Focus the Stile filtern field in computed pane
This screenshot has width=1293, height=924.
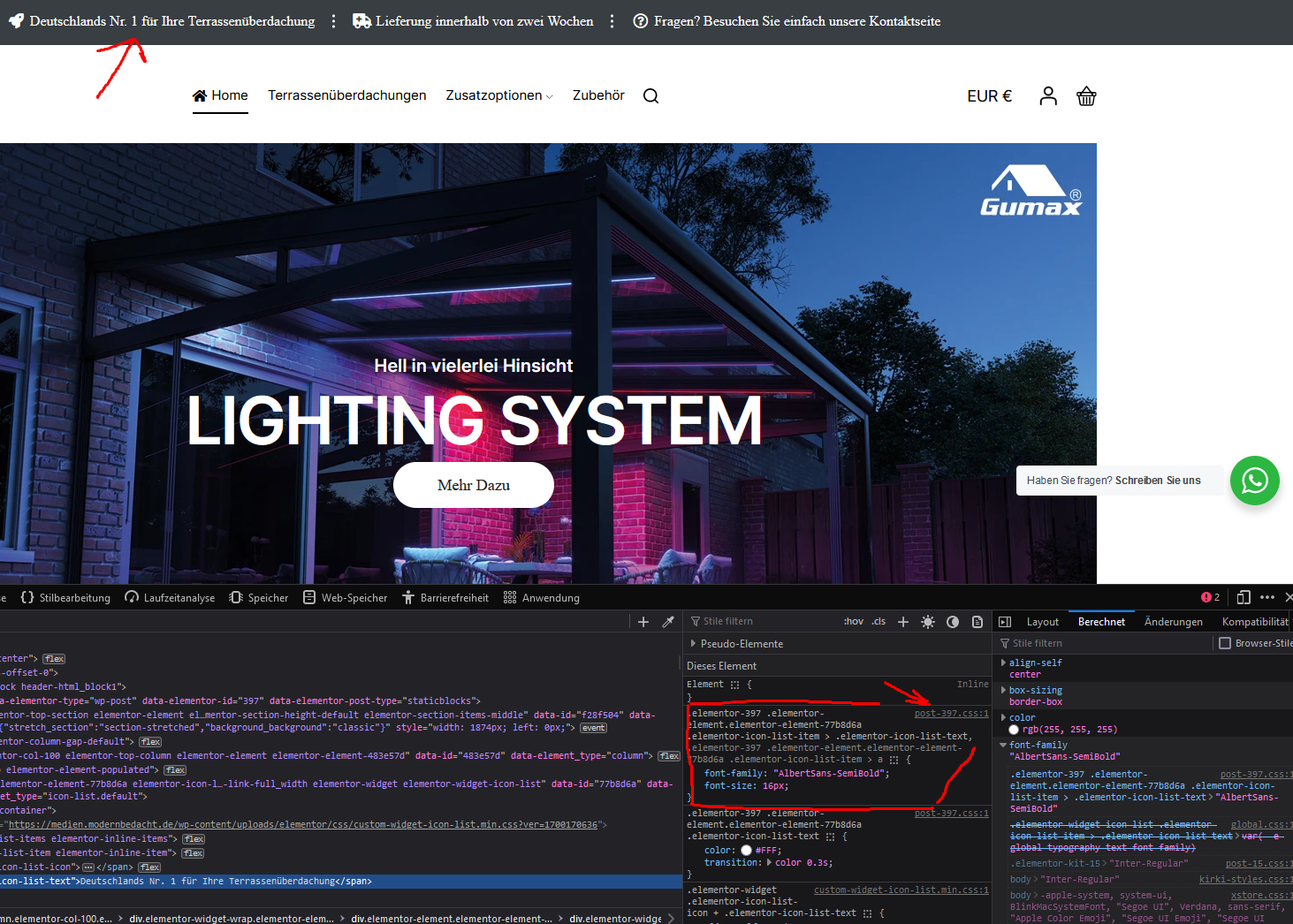click(1105, 643)
